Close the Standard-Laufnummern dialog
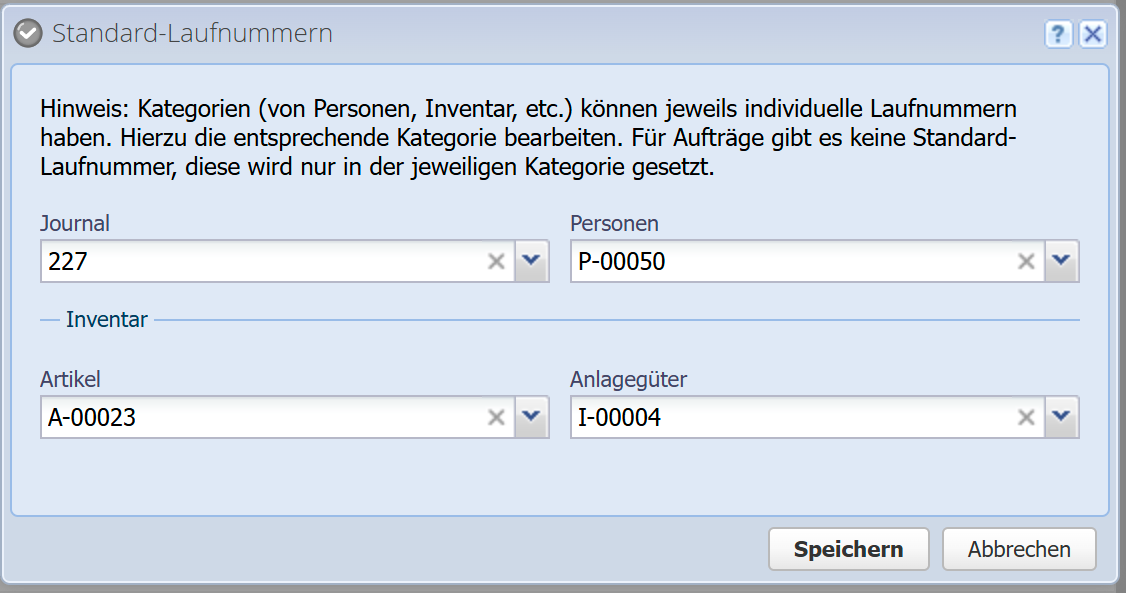The image size is (1126, 593). point(1092,35)
